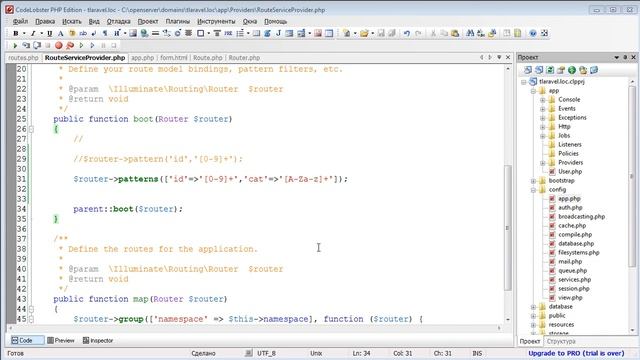Screen dimensions: 640x360
Task: Apply bold formatting with the B icon
Action: (x=16, y=33)
